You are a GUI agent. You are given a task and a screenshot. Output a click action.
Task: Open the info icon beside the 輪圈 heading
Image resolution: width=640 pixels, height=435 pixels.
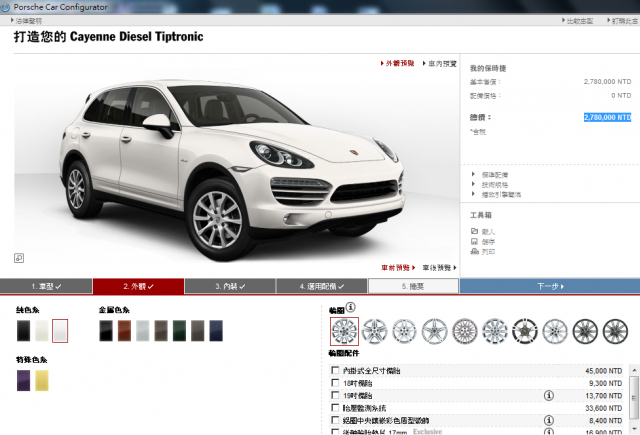tap(351, 306)
